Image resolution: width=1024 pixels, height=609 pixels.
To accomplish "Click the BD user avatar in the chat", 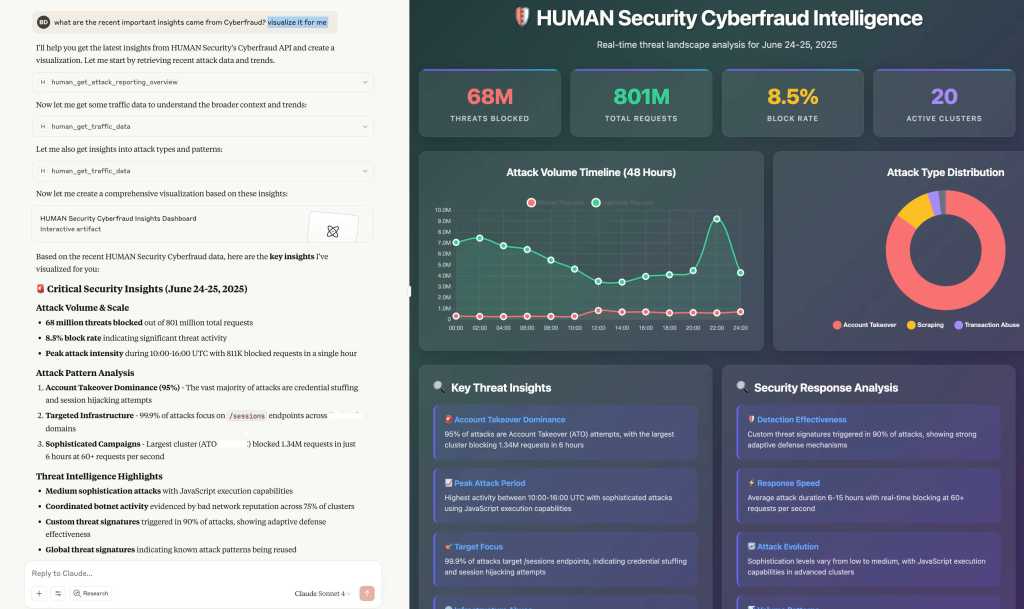I will (43, 22).
